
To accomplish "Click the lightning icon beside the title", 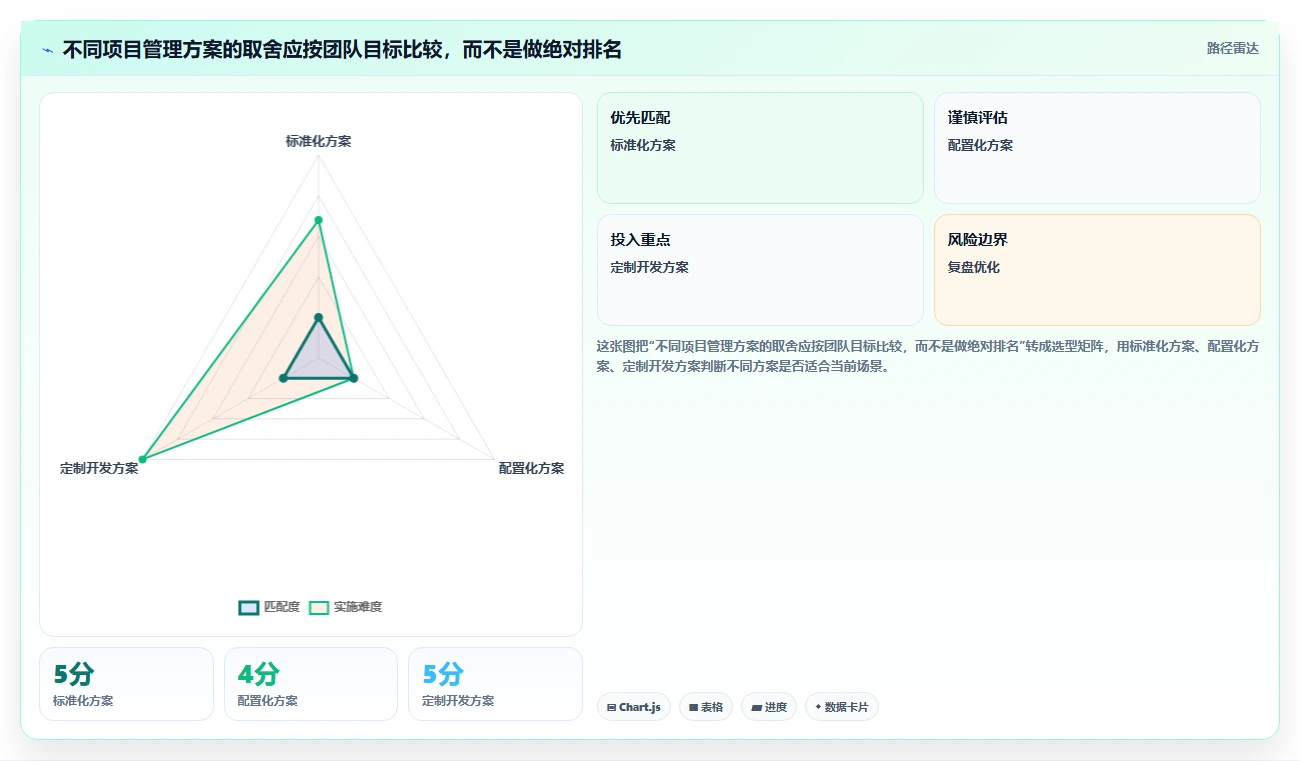I will 47,50.
